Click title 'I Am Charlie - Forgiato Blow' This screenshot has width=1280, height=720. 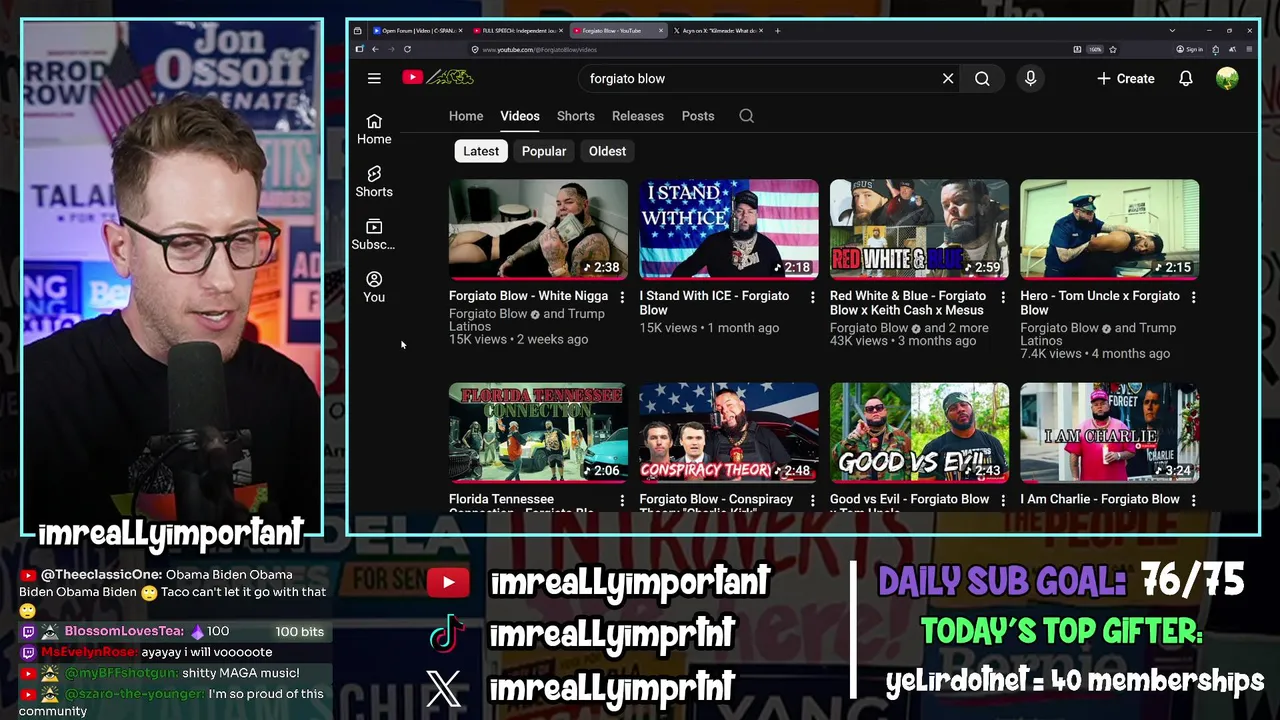(1100, 499)
